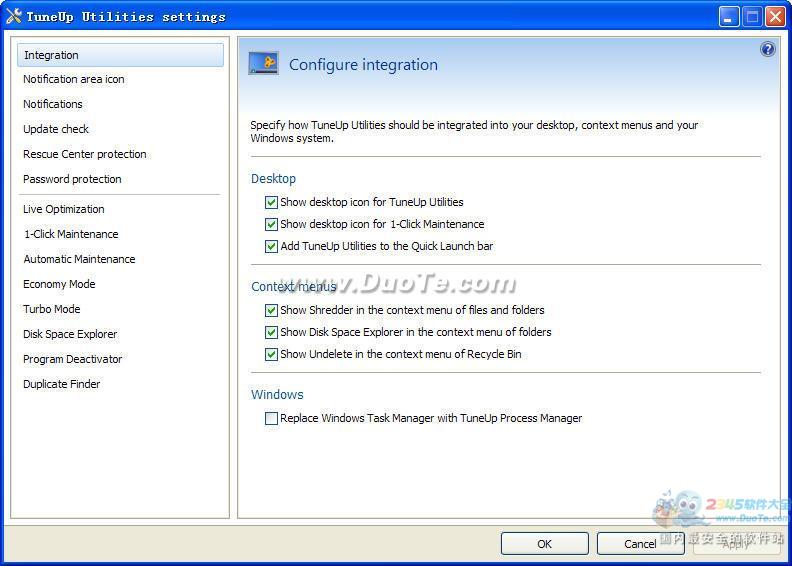Confirm settings with the OK button
792x566 pixels.
[x=544, y=544]
